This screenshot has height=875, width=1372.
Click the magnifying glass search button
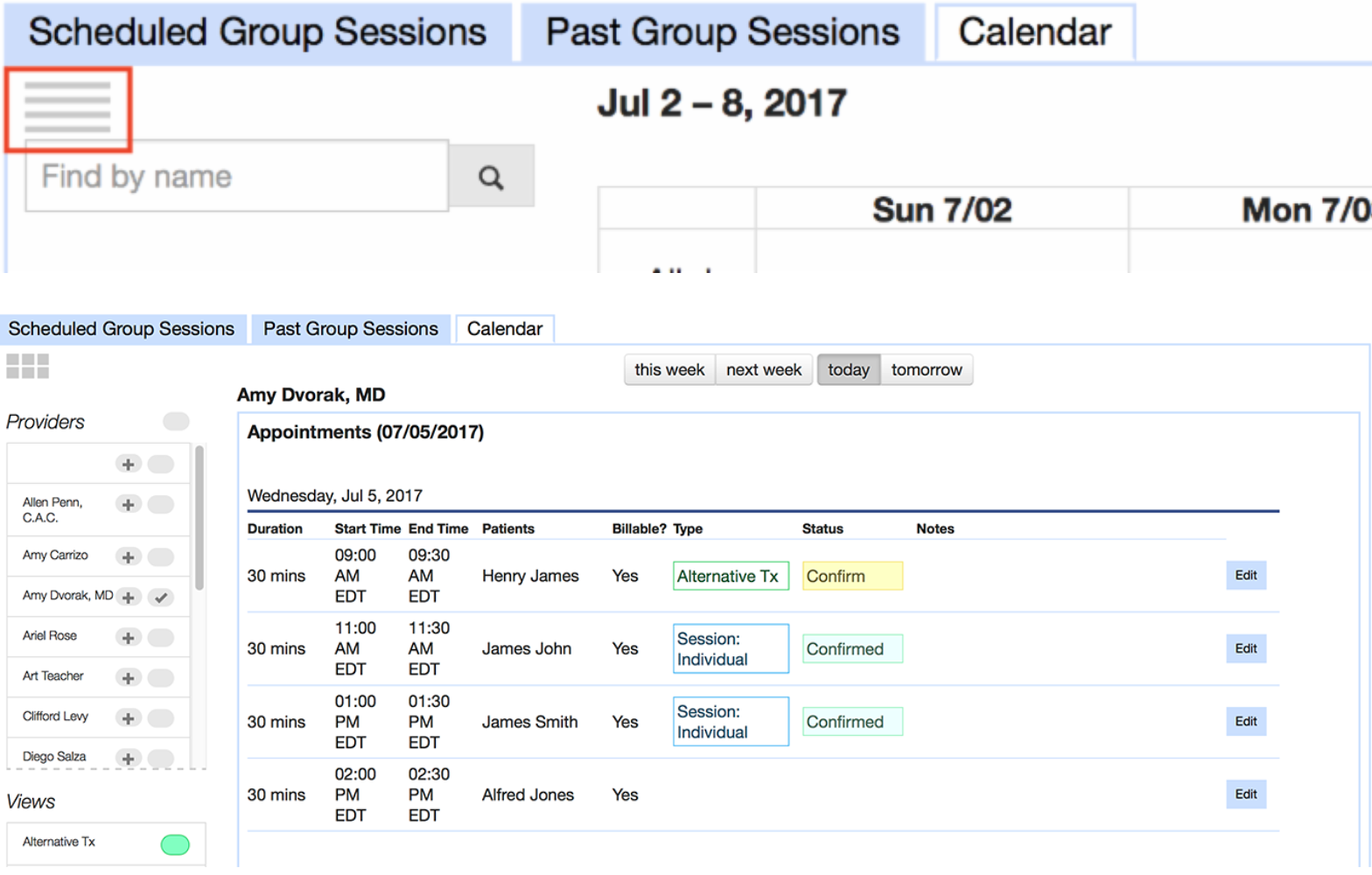491,178
